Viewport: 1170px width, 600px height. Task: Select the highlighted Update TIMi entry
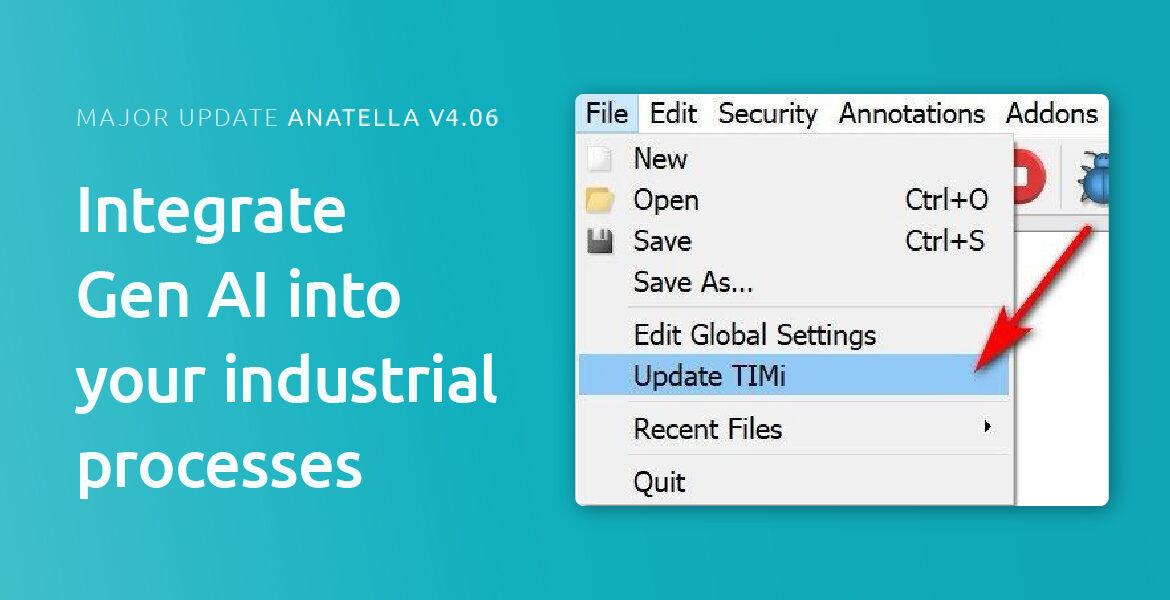pyautogui.click(x=710, y=376)
